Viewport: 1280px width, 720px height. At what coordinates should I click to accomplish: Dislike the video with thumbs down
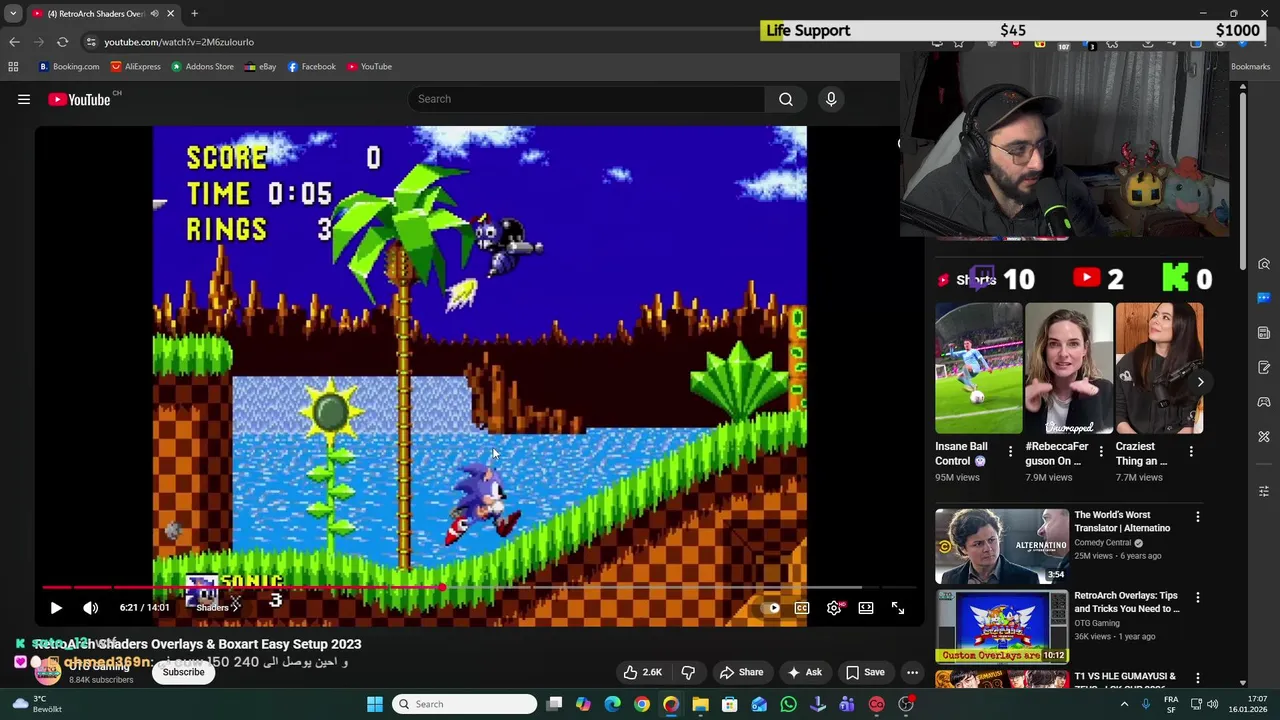pyautogui.click(x=688, y=673)
